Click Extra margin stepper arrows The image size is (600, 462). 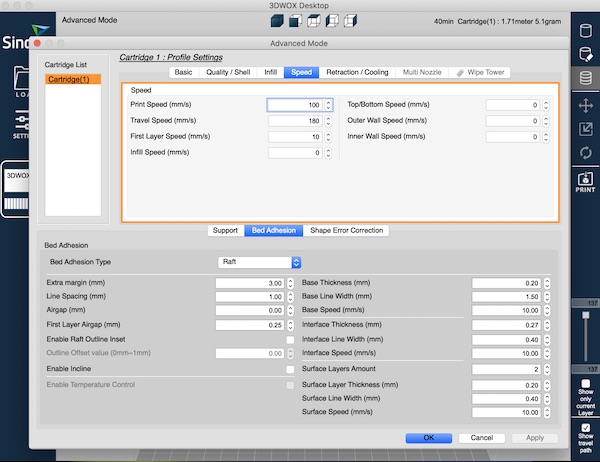pos(290,283)
